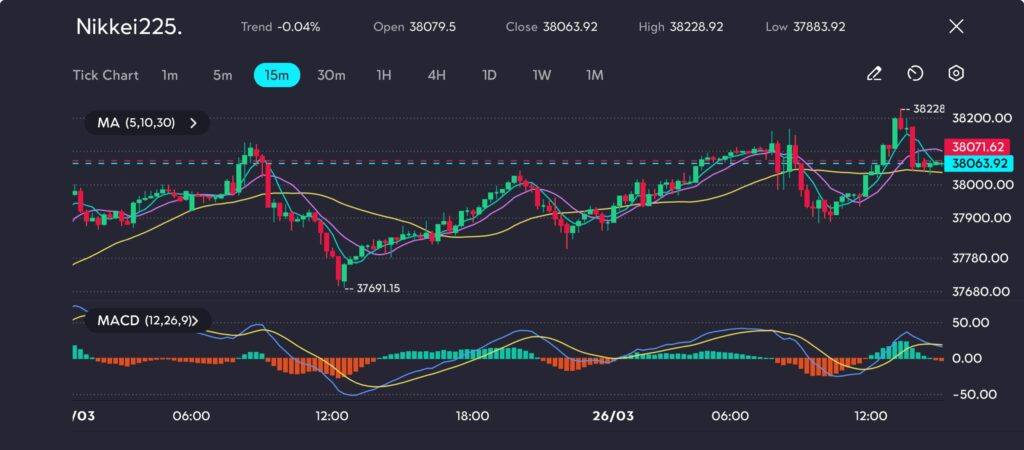The image size is (1024, 450).
Task: Select the 5m timeframe
Action: (x=222, y=75)
